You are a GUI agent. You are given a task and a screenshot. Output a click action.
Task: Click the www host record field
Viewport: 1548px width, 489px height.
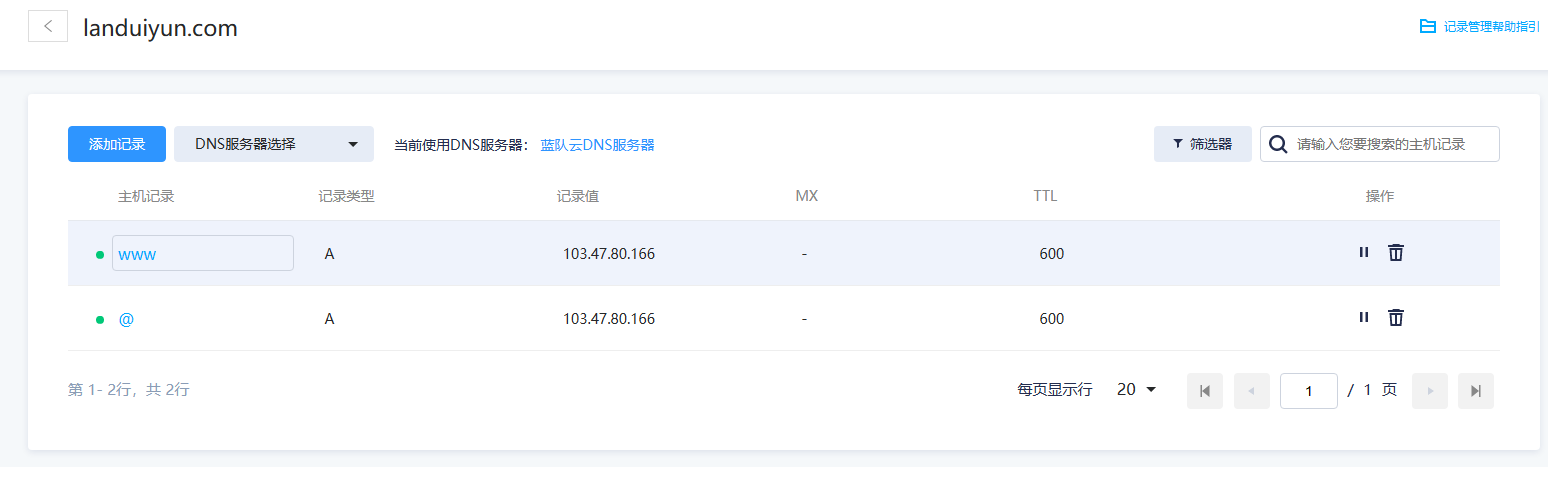pos(203,253)
